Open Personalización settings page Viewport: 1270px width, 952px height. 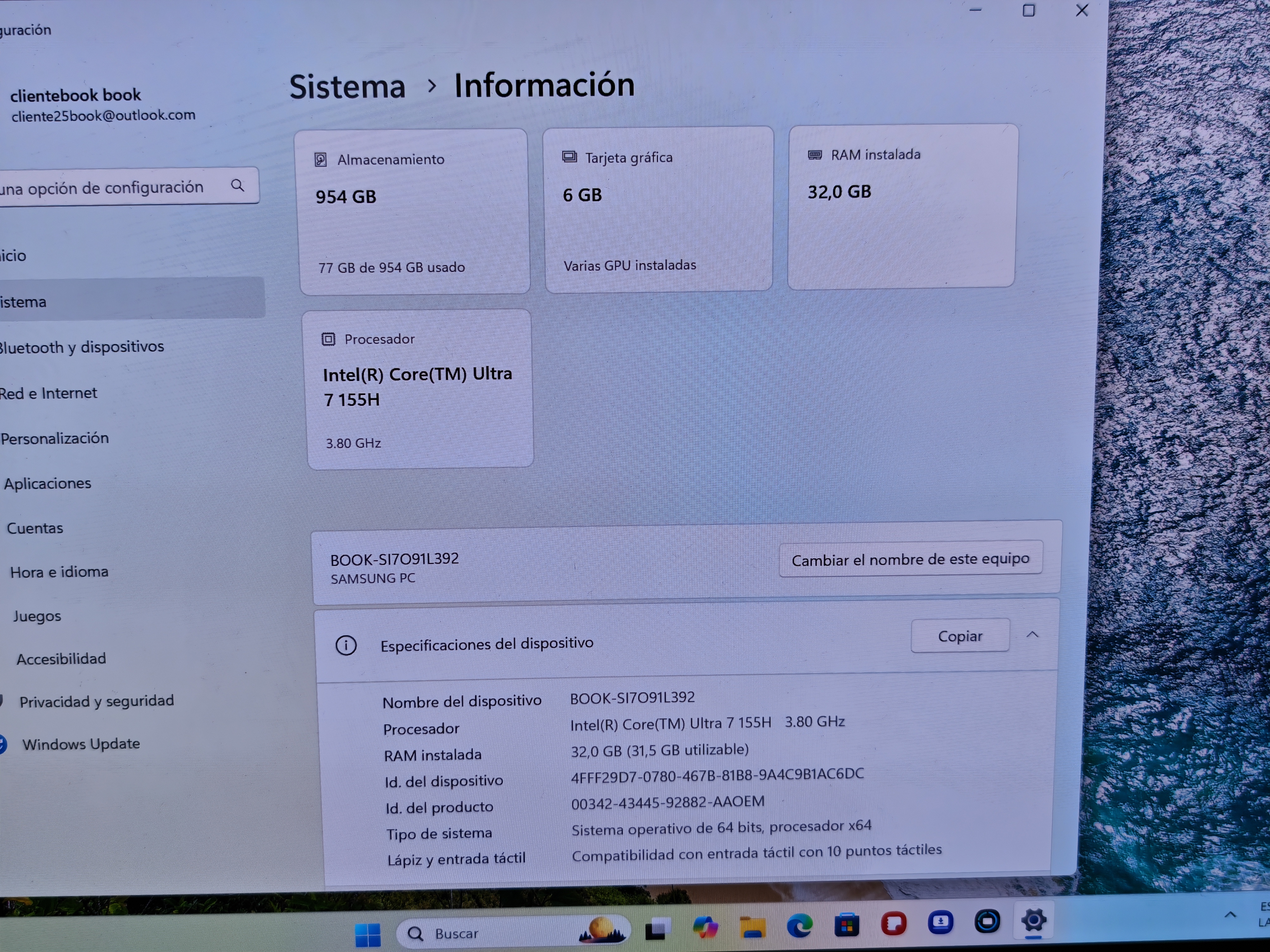click(x=55, y=439)
